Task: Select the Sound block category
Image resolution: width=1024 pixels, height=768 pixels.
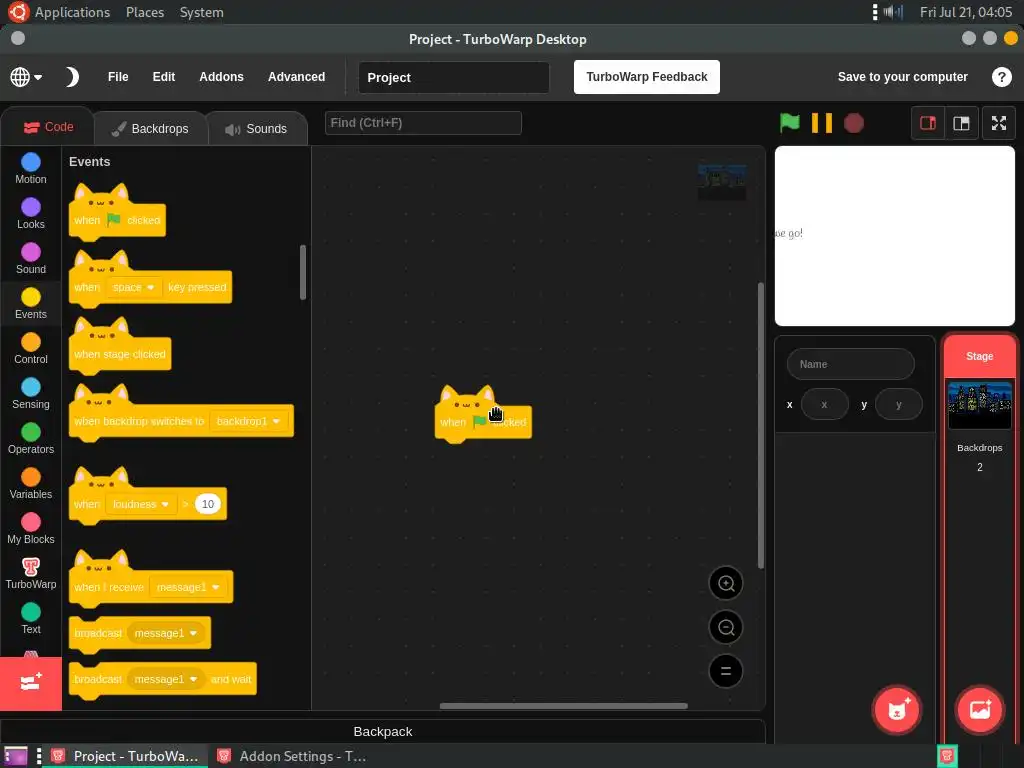Action: tap(31, 259)
